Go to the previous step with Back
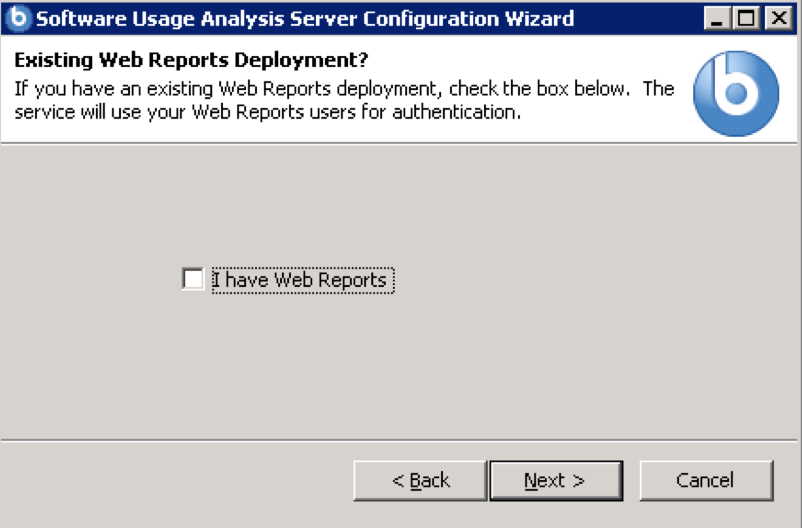802x528 pixels. coord(420,481)
